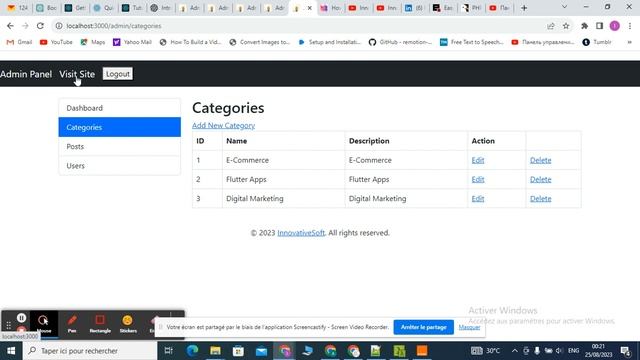Select the Screencastify Rectangle tool

100,324
